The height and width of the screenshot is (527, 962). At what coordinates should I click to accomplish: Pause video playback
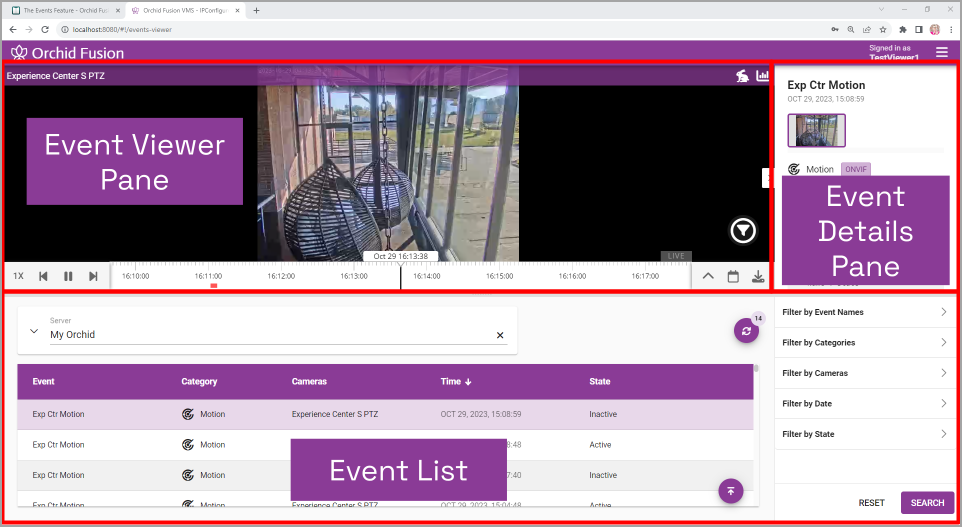coord(68,276)
